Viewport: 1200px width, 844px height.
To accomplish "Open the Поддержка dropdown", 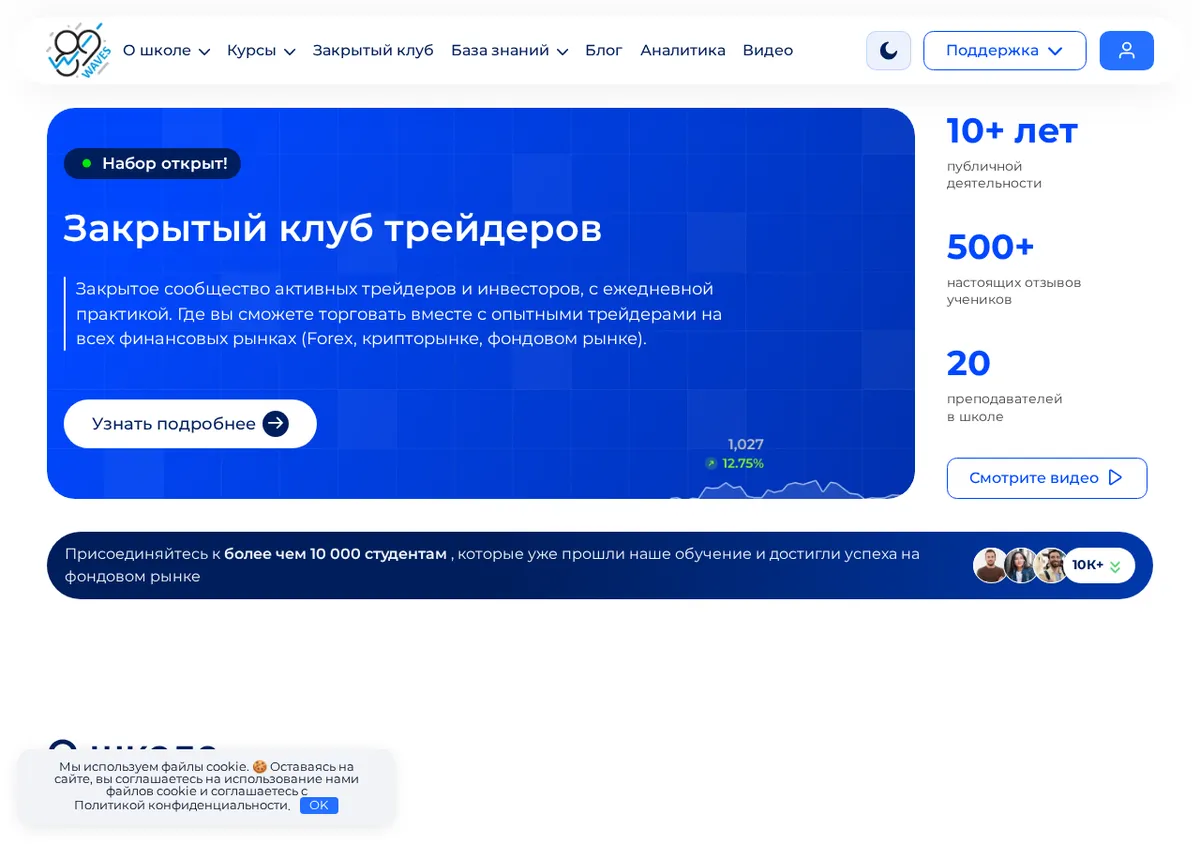I will [1004, 51].
